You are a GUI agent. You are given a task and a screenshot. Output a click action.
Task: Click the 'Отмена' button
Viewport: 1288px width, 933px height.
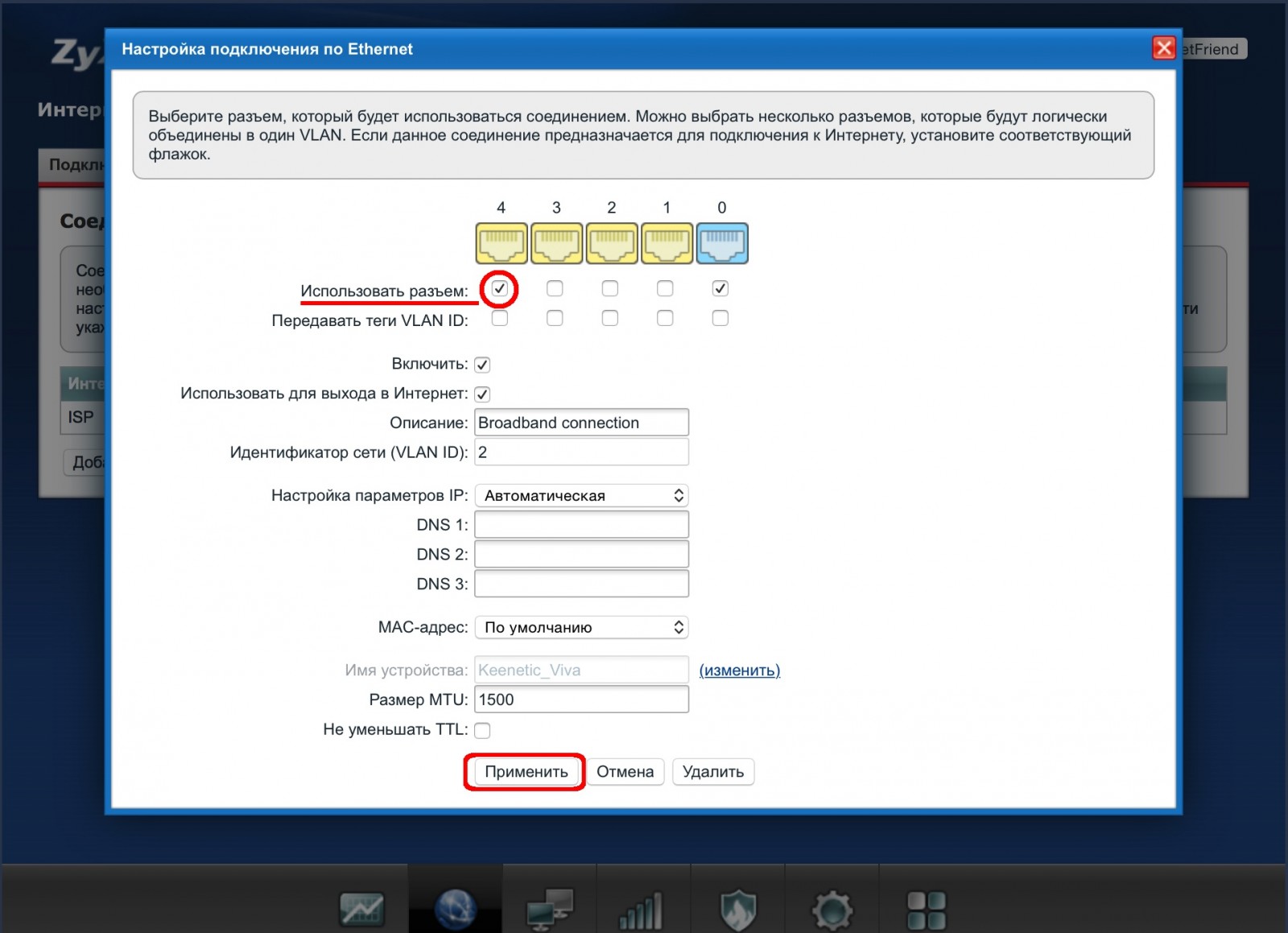coord(625,772)
